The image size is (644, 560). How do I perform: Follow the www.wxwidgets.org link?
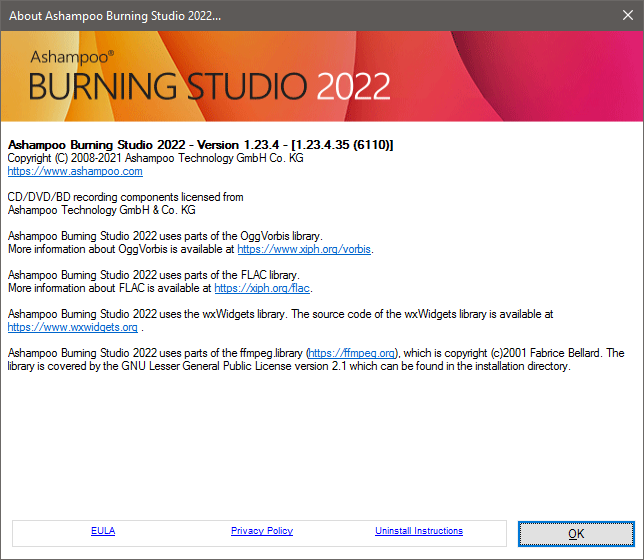pos(73,327)
